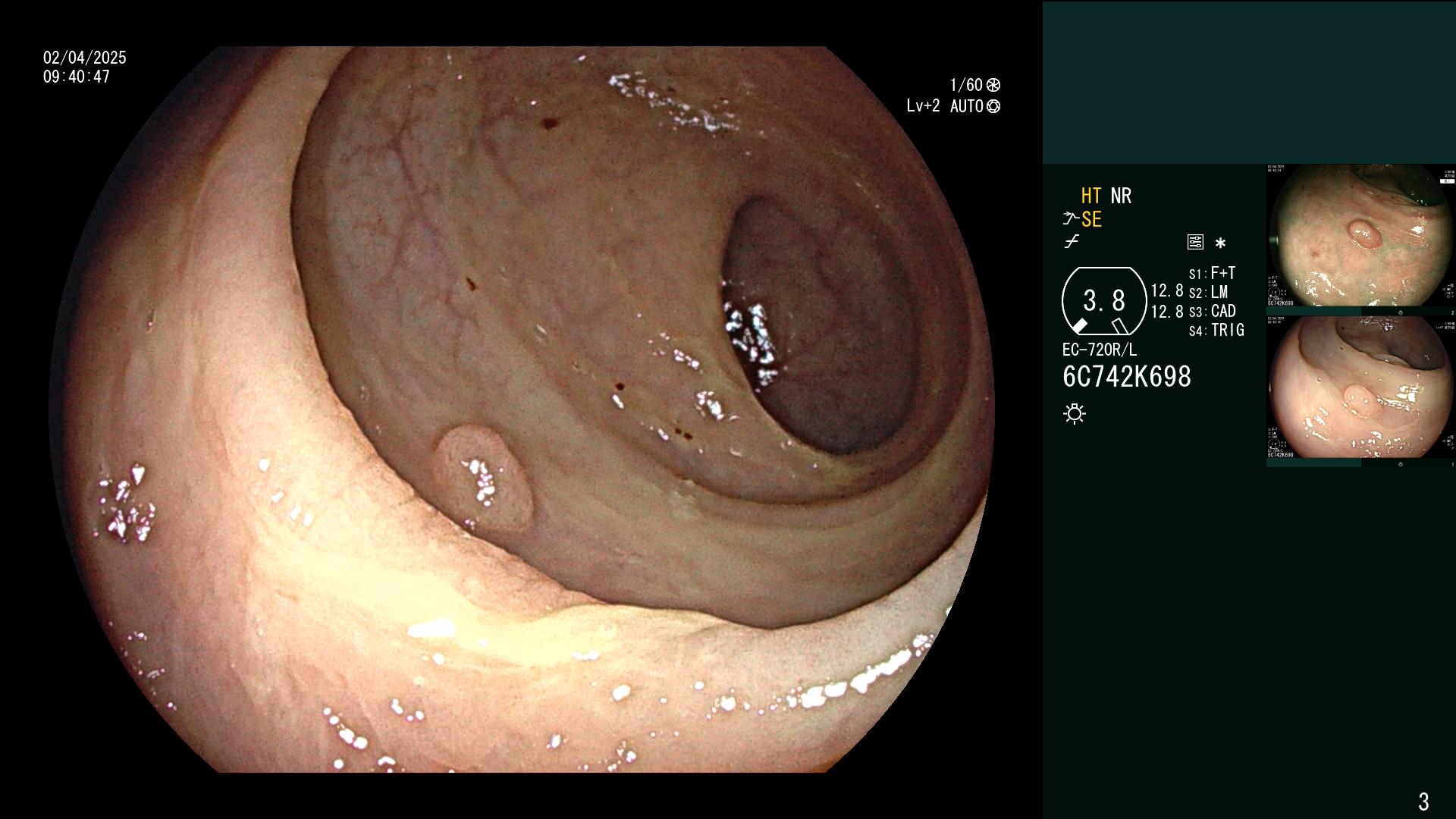Click the scope model EC-720R/L text
1456x819 pixels.
pos(1100,350)
